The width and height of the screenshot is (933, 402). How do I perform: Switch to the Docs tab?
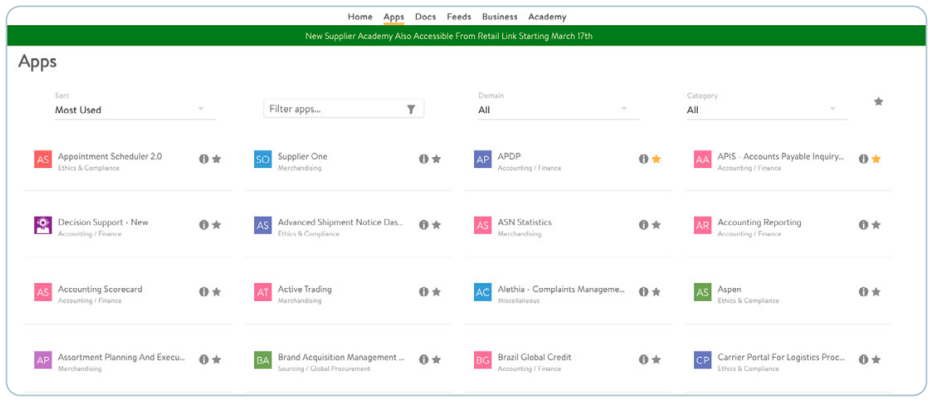425,17
